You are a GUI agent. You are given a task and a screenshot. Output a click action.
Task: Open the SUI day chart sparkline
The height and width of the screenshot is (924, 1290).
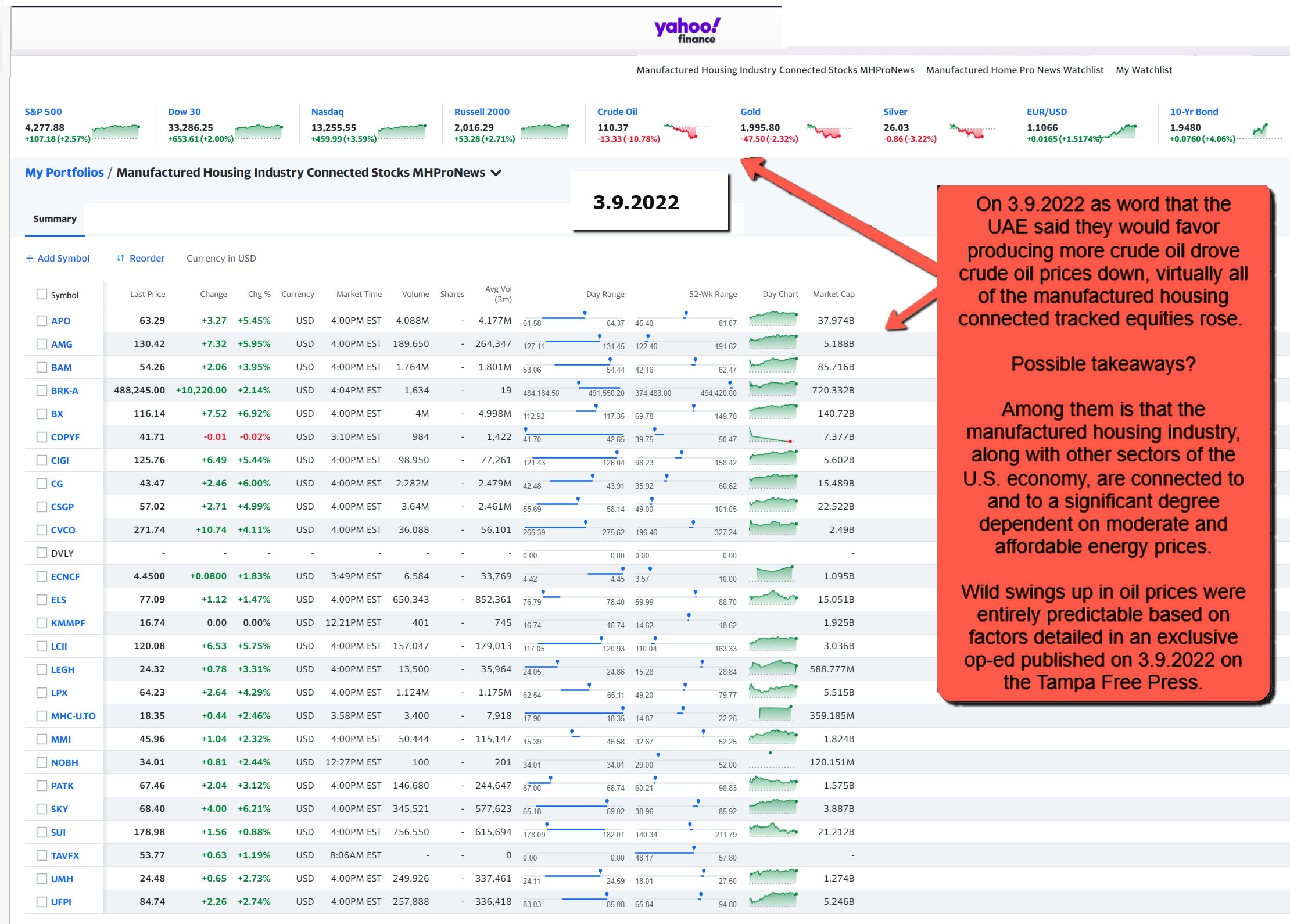point(773,830)
